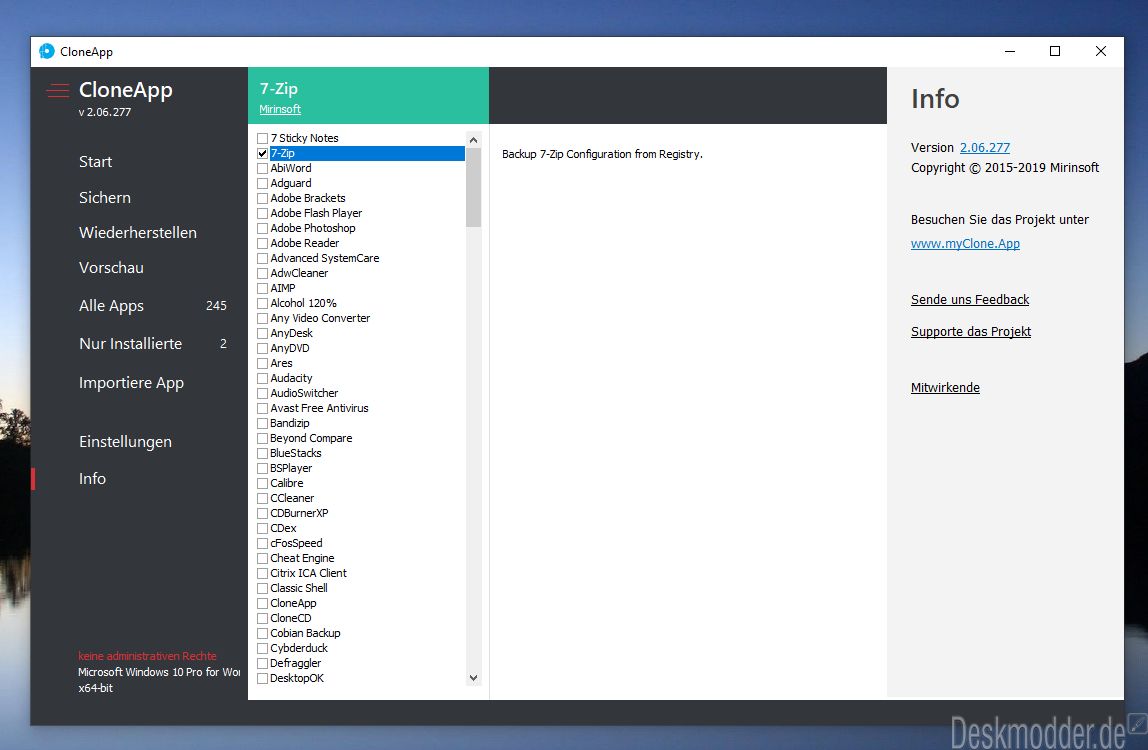This screenshot has width=1148, height=750.
Task: Select Avast Free Antivirus entry
Action: coord(319,409)
